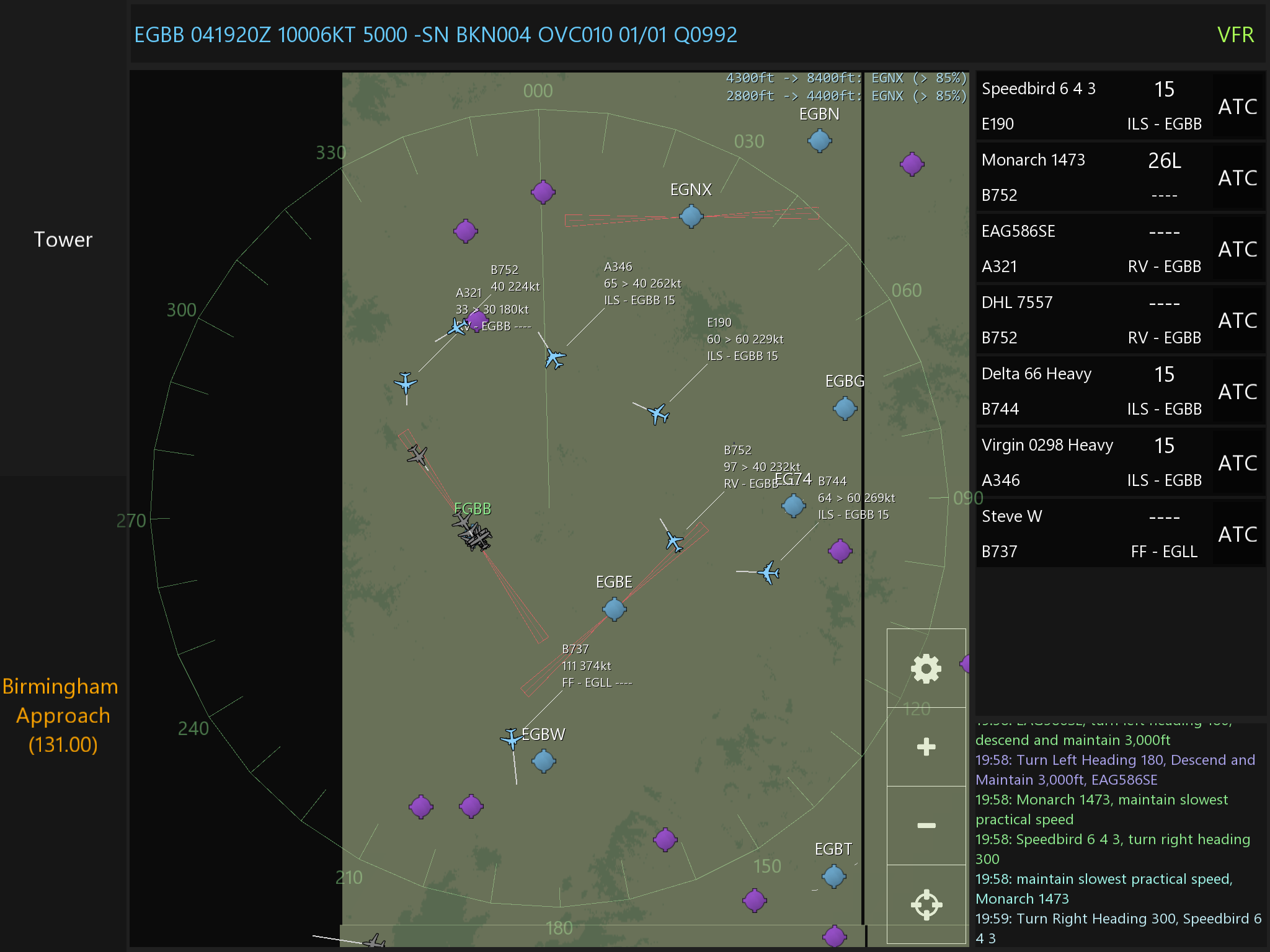Open runway selector 26L for Monarch 1473
Screen dimensions: 1270x952
click(x=1164, y=161)
